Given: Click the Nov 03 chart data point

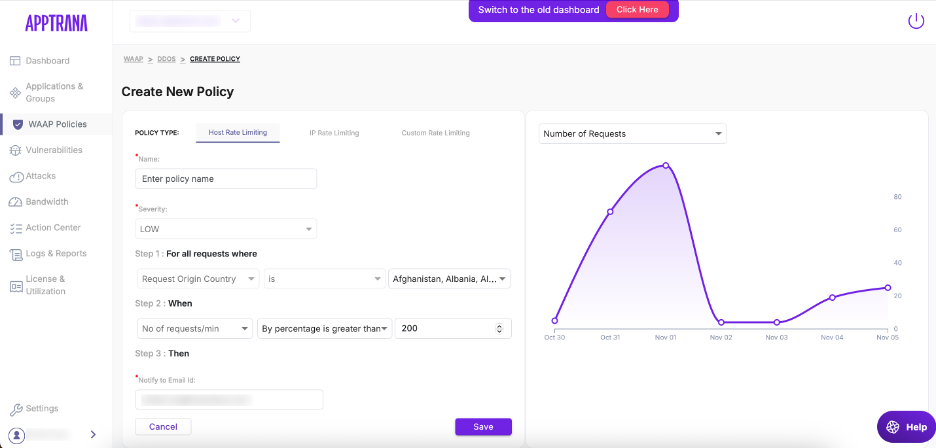Looking at the screenshot, I should pos(777,322).
